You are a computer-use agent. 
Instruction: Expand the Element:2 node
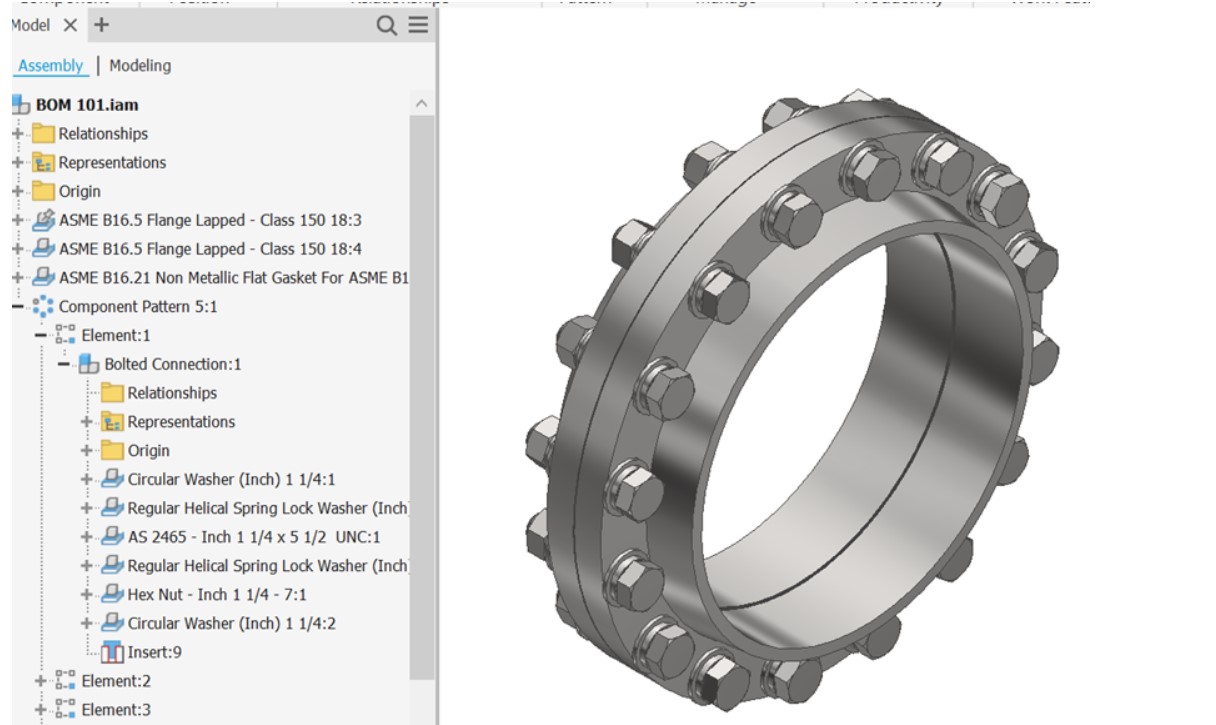tap(41, 681)
